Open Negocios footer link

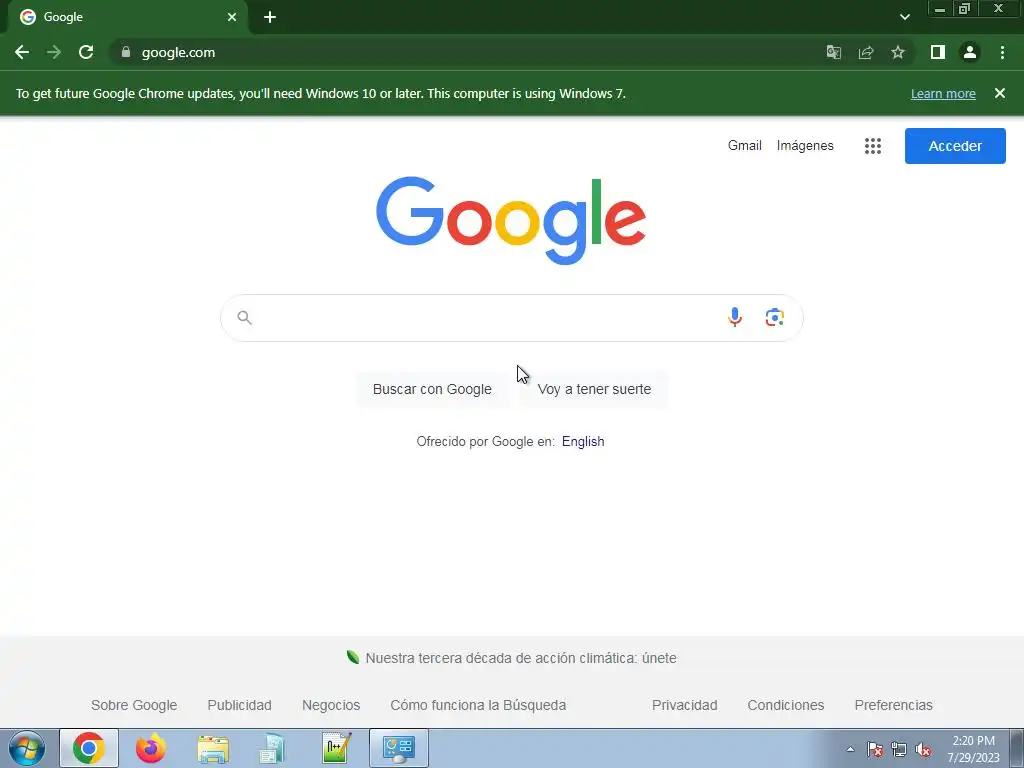331,705
